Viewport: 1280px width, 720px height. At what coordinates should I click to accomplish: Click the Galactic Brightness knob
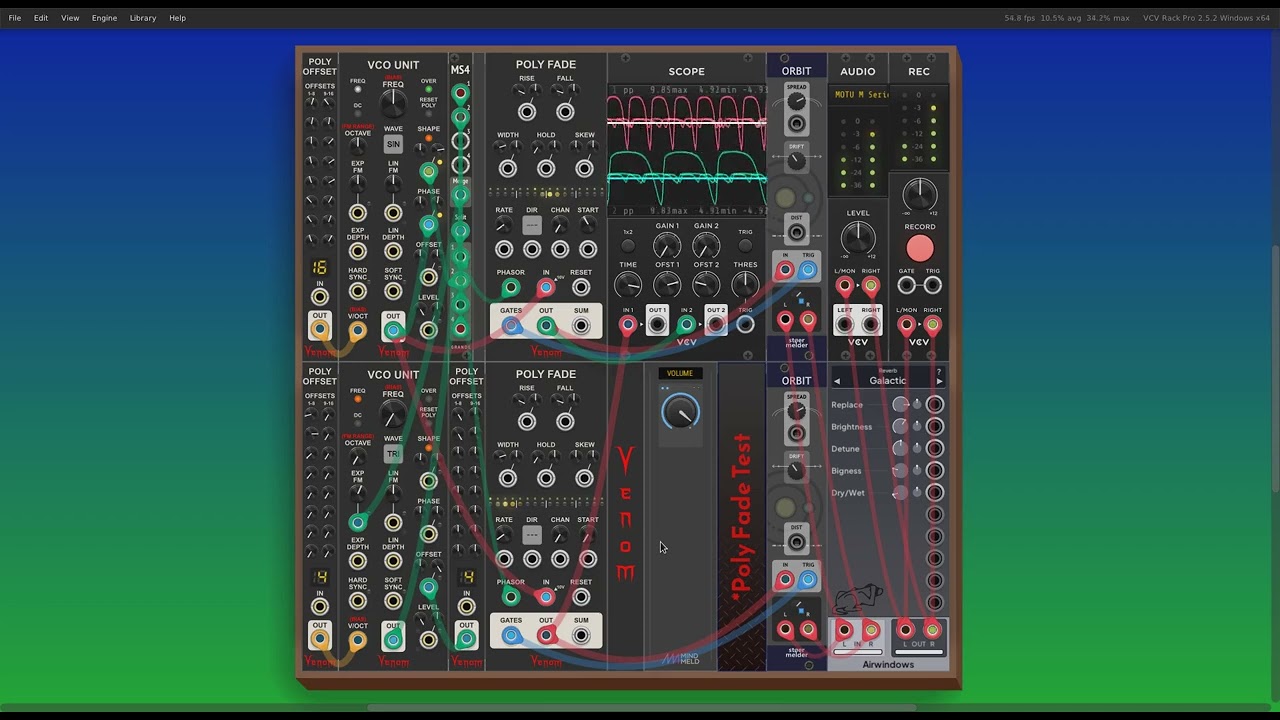901,427
